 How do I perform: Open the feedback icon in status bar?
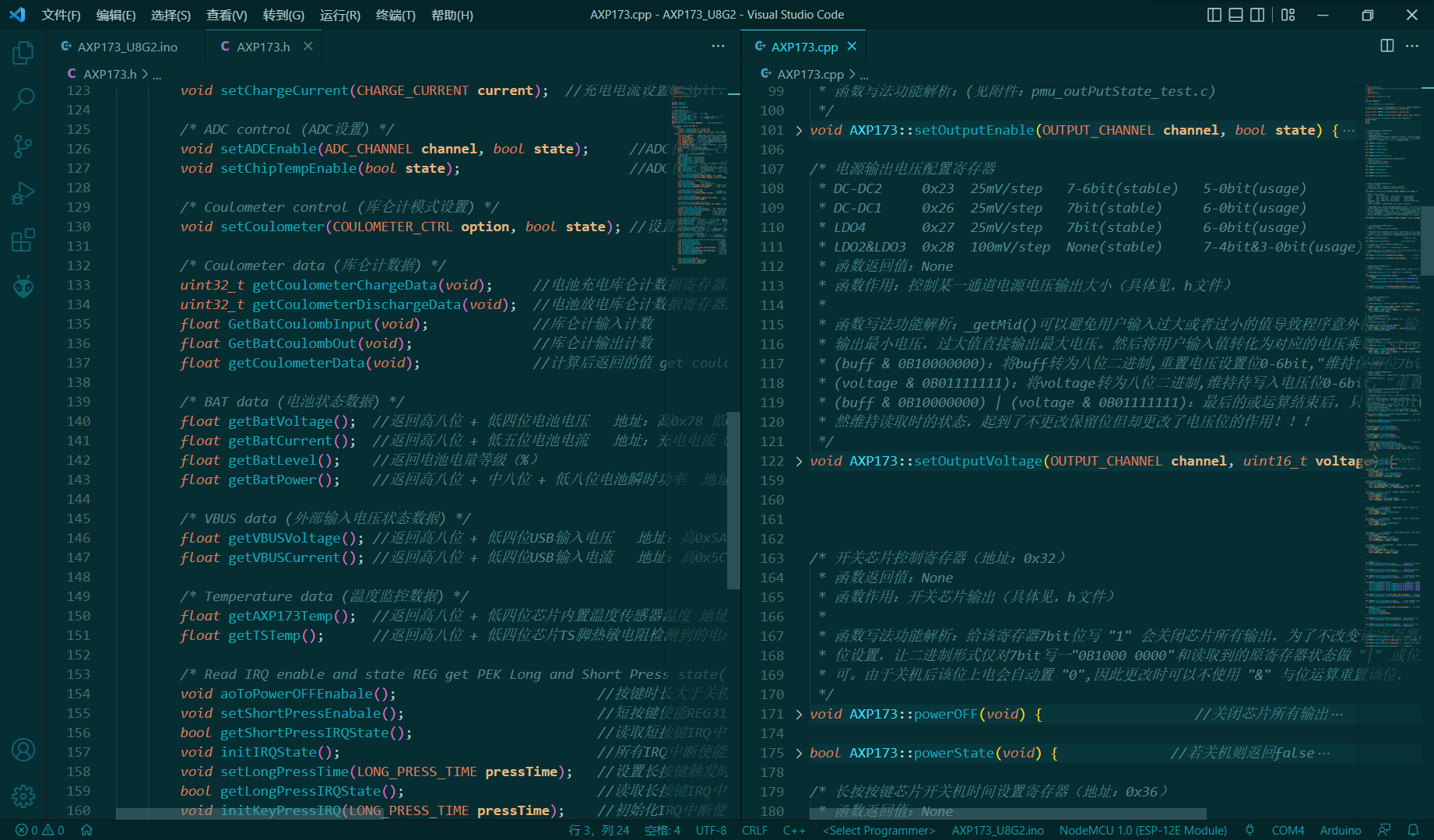coord(1384,831)
